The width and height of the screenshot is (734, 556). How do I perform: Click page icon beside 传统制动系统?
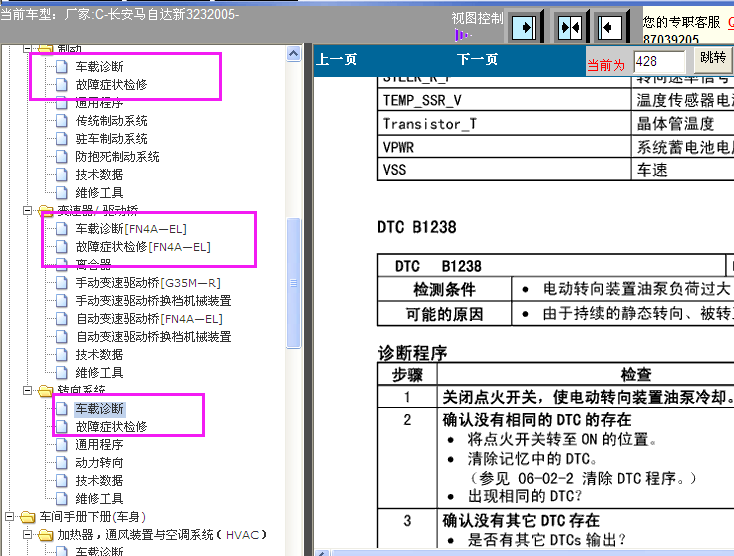(x=62, y=121)
